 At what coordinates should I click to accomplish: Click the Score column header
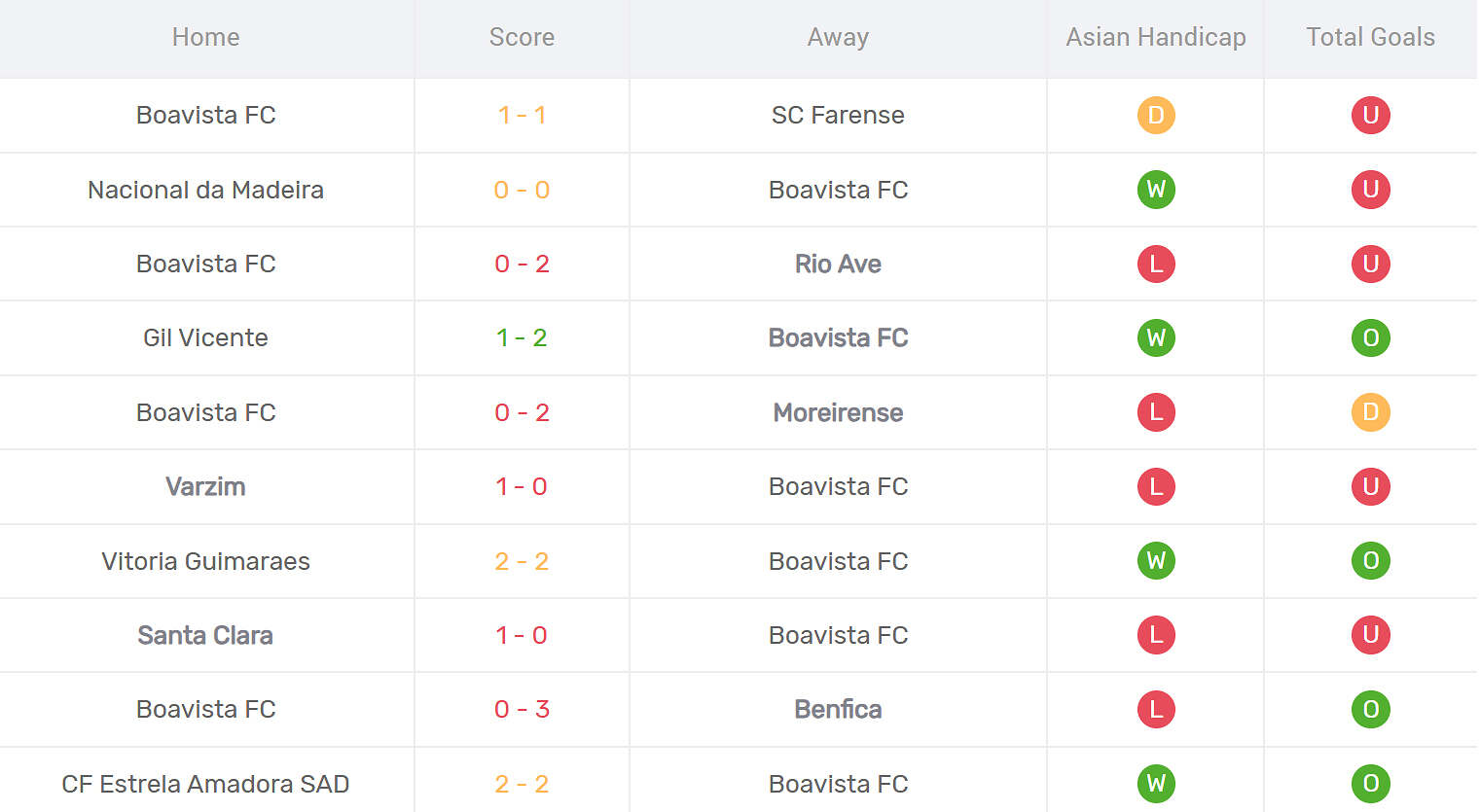(x=522, y=37)
